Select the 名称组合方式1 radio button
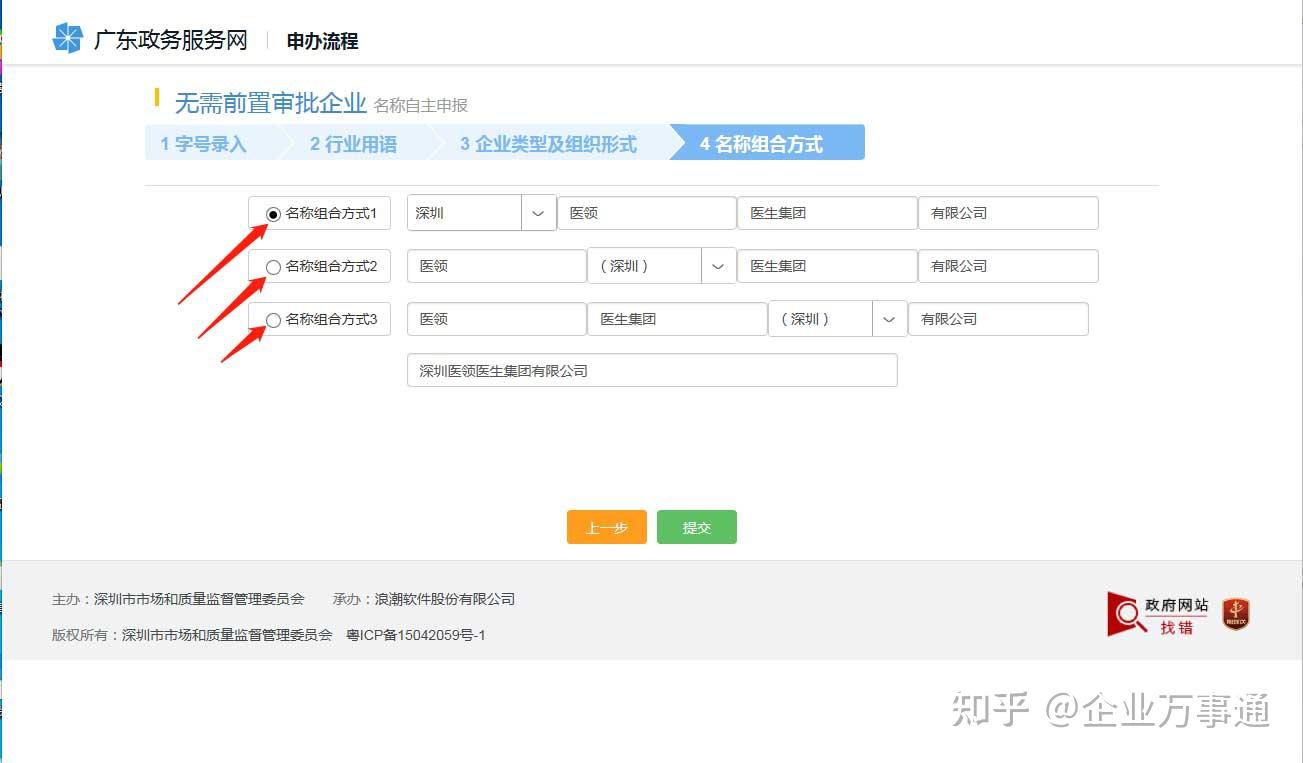1303x763 pixels. pos(273,214)
